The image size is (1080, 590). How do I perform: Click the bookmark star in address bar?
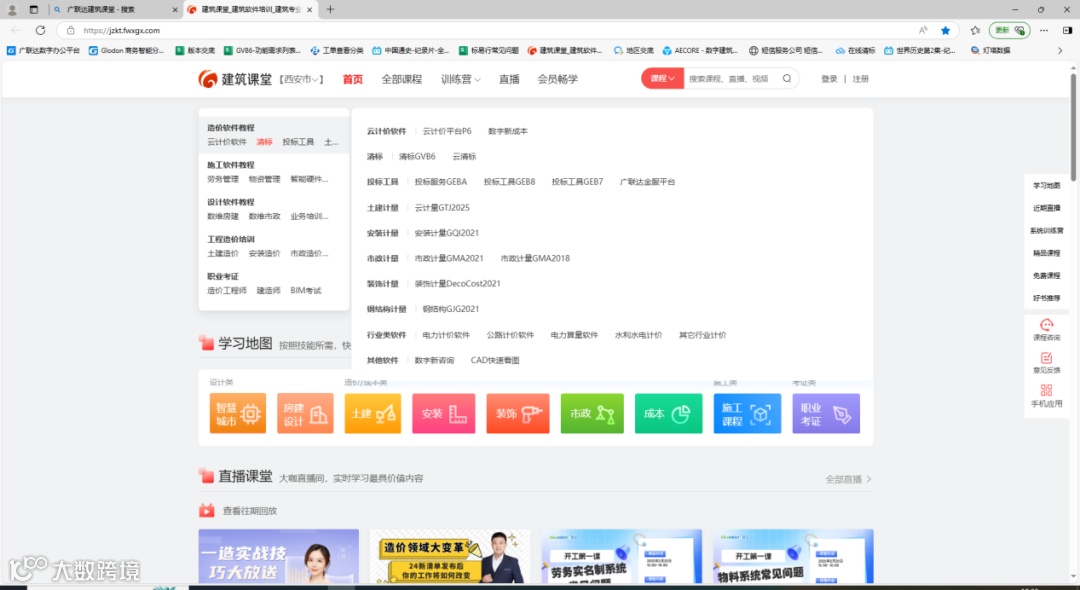[x=946, y=30]
